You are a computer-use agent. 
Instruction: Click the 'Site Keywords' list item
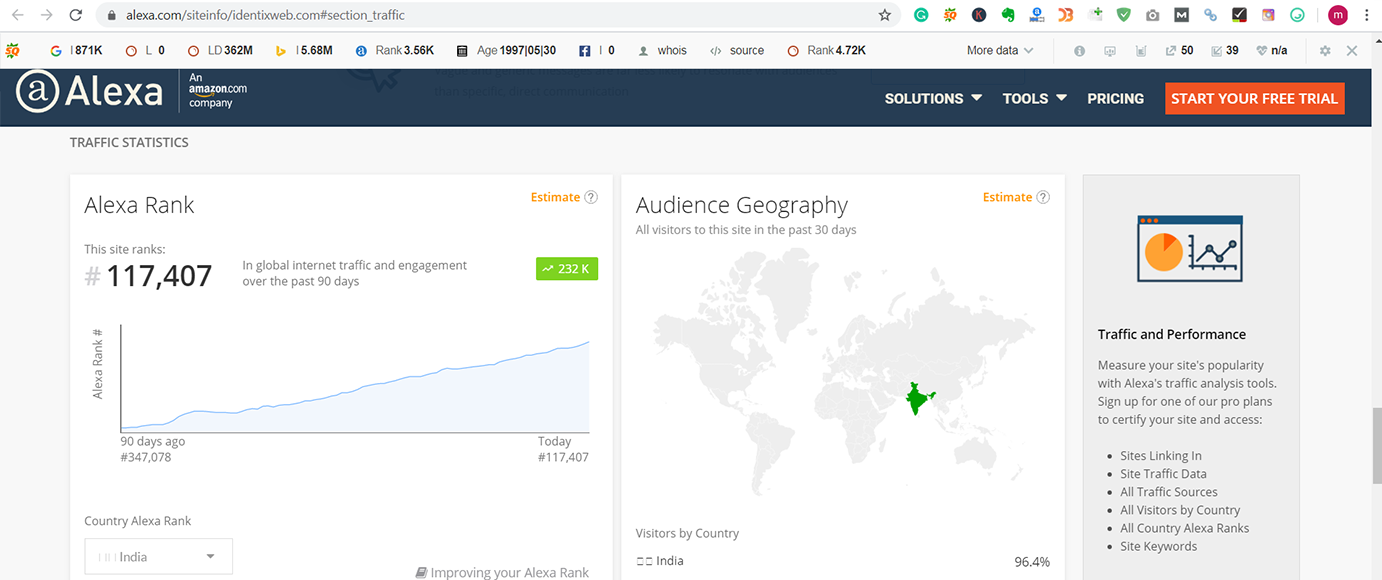1158,546
